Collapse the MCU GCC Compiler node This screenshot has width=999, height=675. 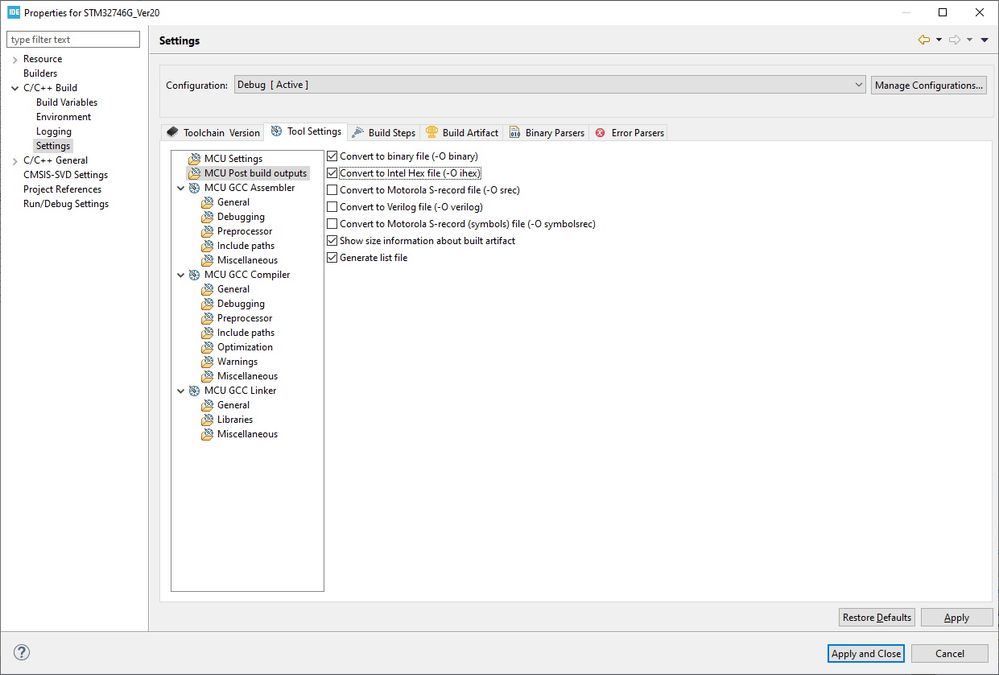(181, 275)
